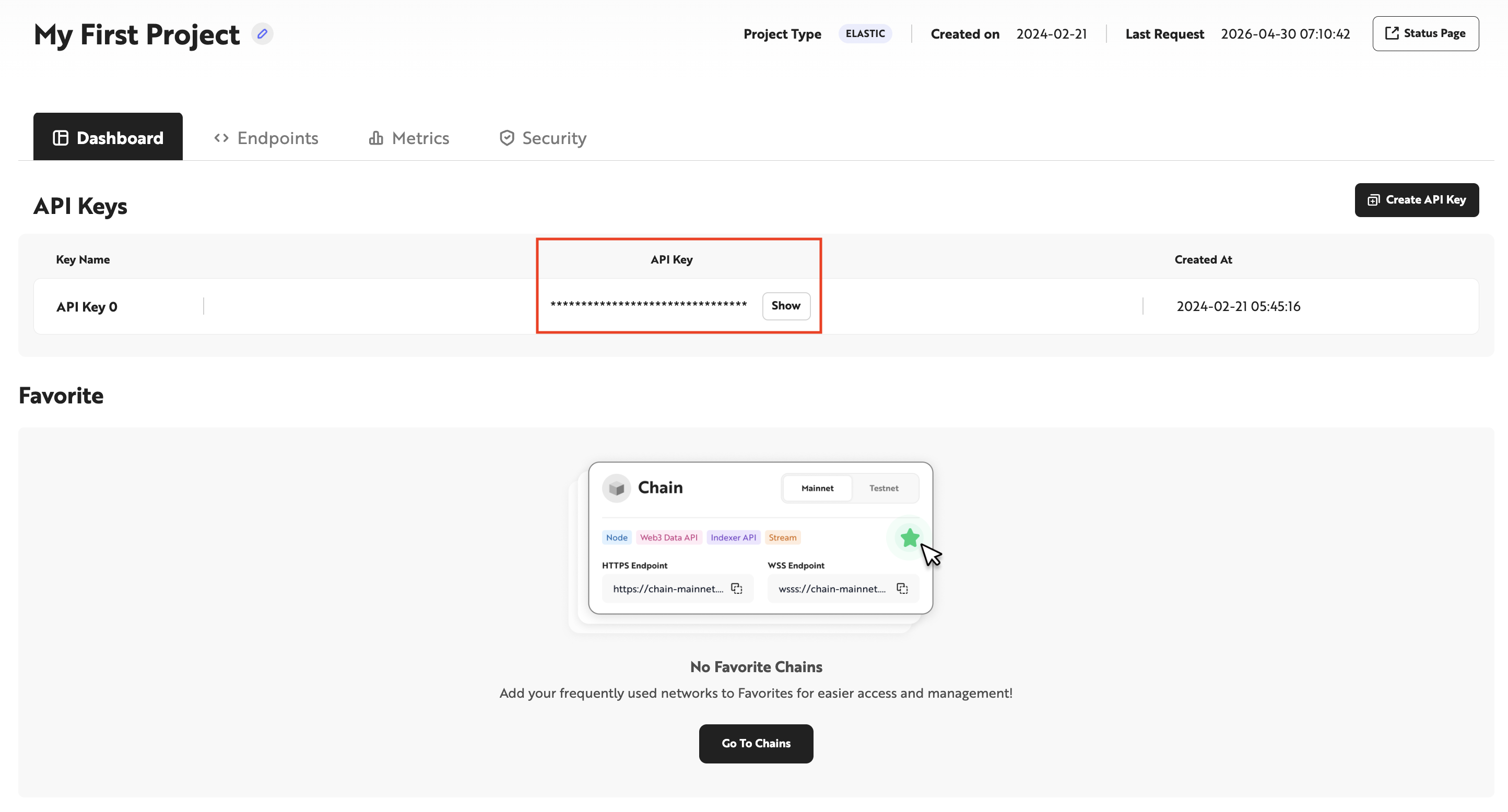The image size is (1508, 812).
Task: Copy the HTTPS endpoint via copy icon
Action: (x=736, y=589)
